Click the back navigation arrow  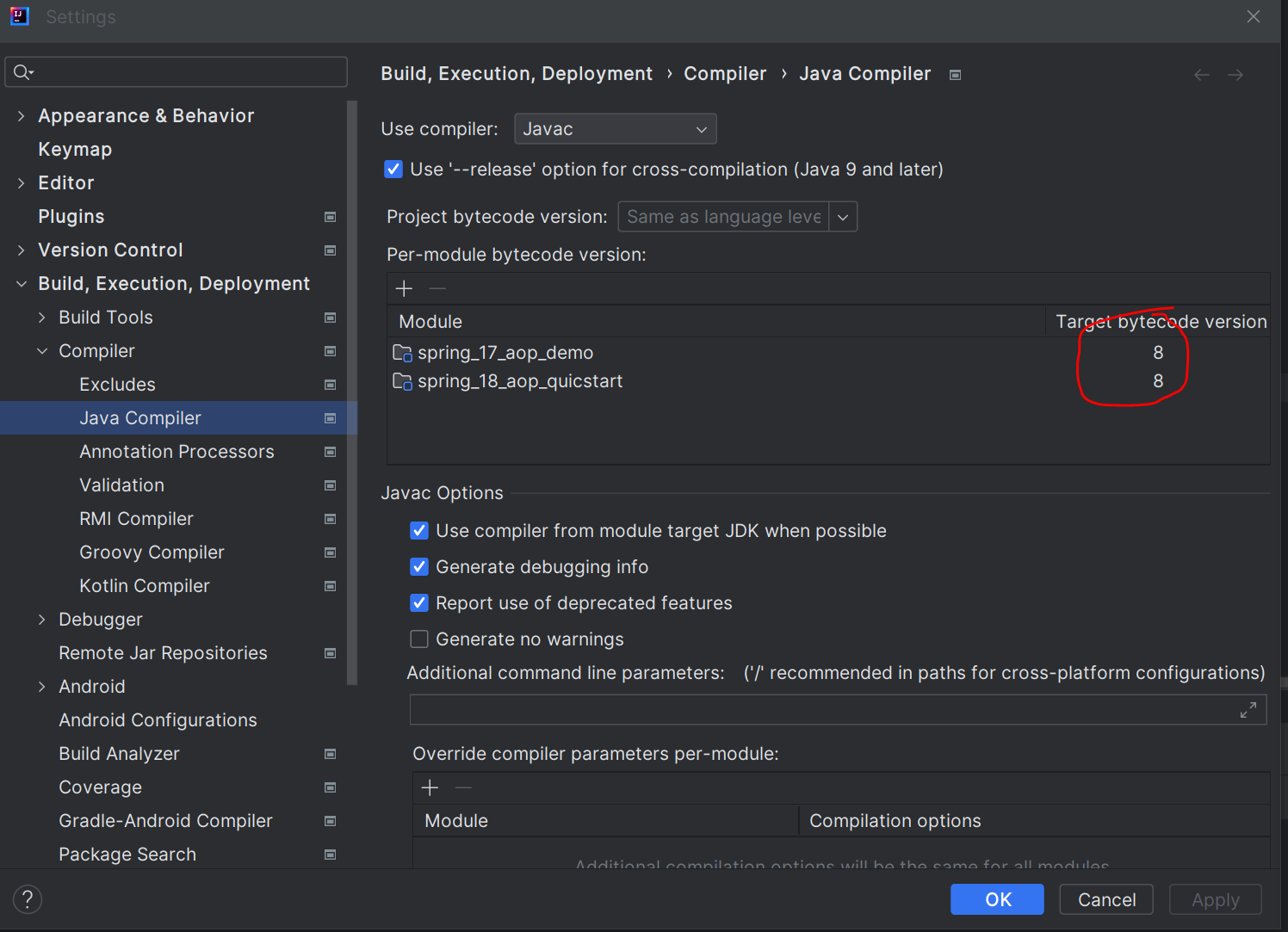click(1201, 75)
